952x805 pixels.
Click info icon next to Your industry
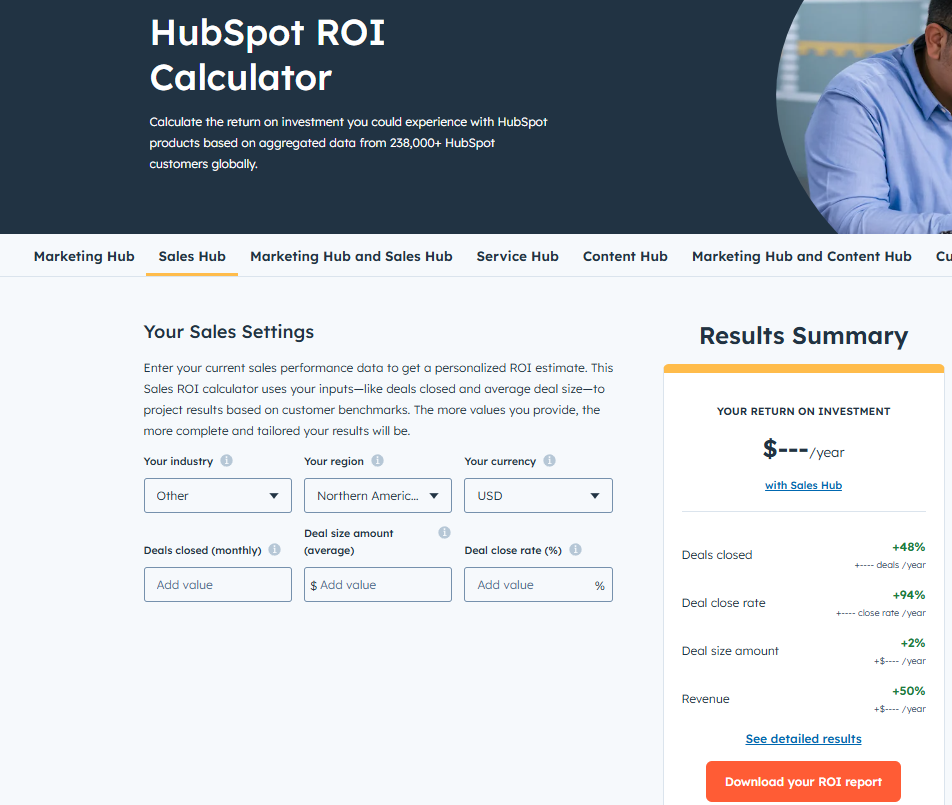pyautogui.click(x=227, y=461)
